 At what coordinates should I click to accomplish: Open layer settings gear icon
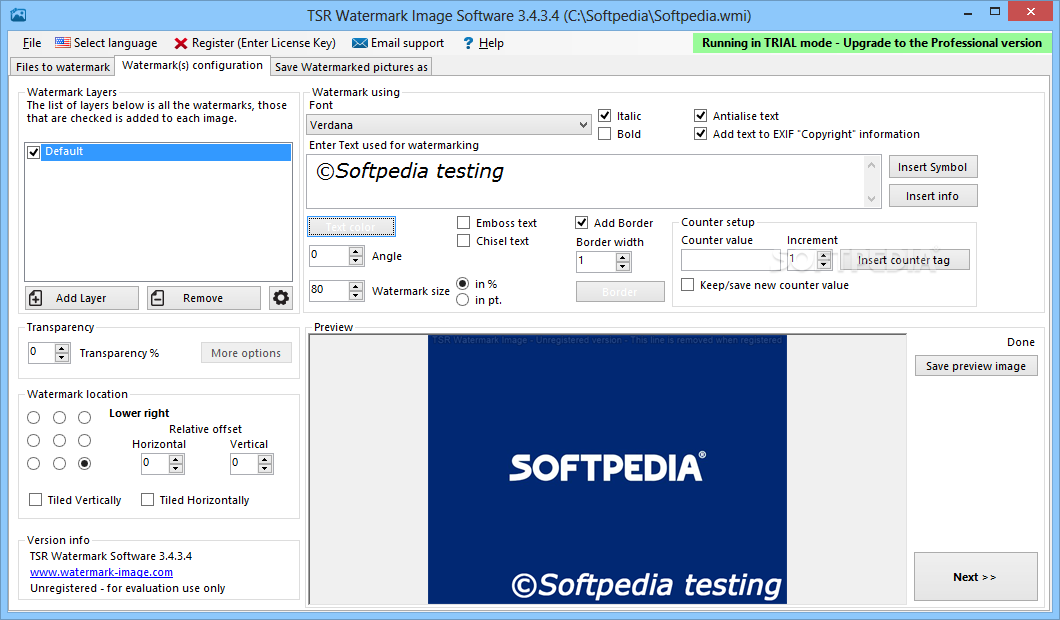(281, 297)
